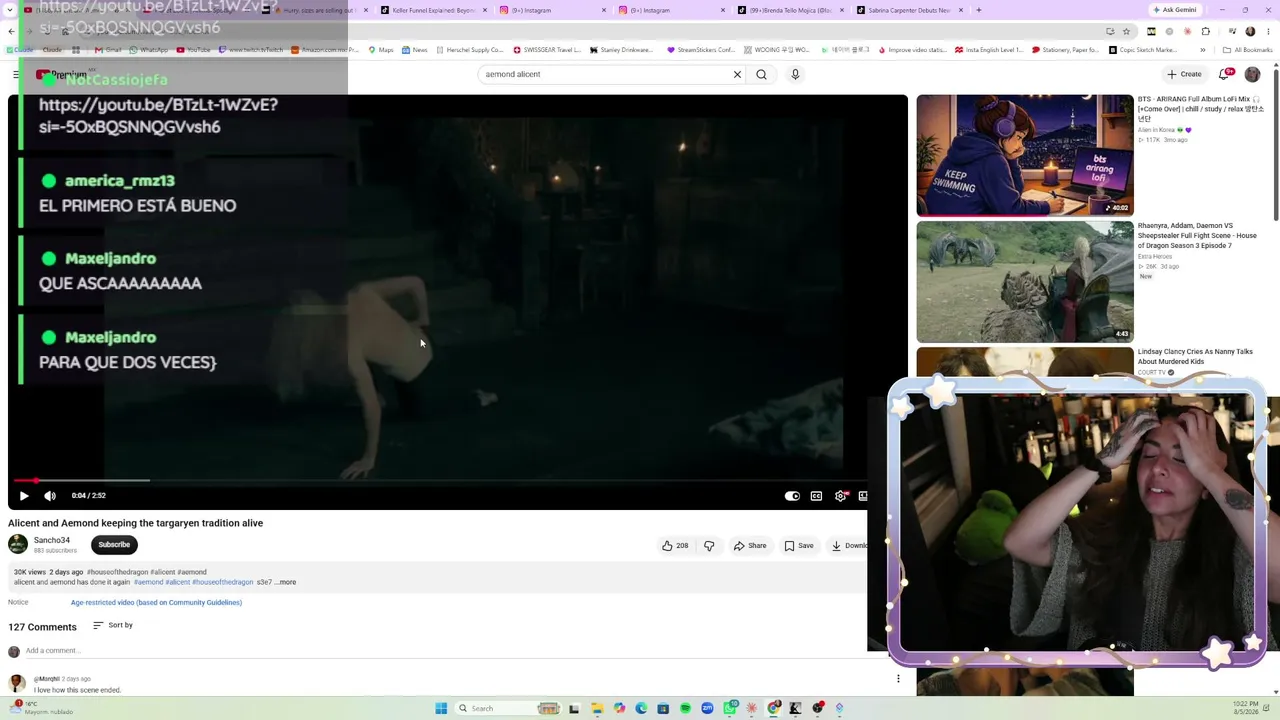This screenshot has height=720, width=1280.
Task: Open the comments Sort by menu
Action: [113, 625]
